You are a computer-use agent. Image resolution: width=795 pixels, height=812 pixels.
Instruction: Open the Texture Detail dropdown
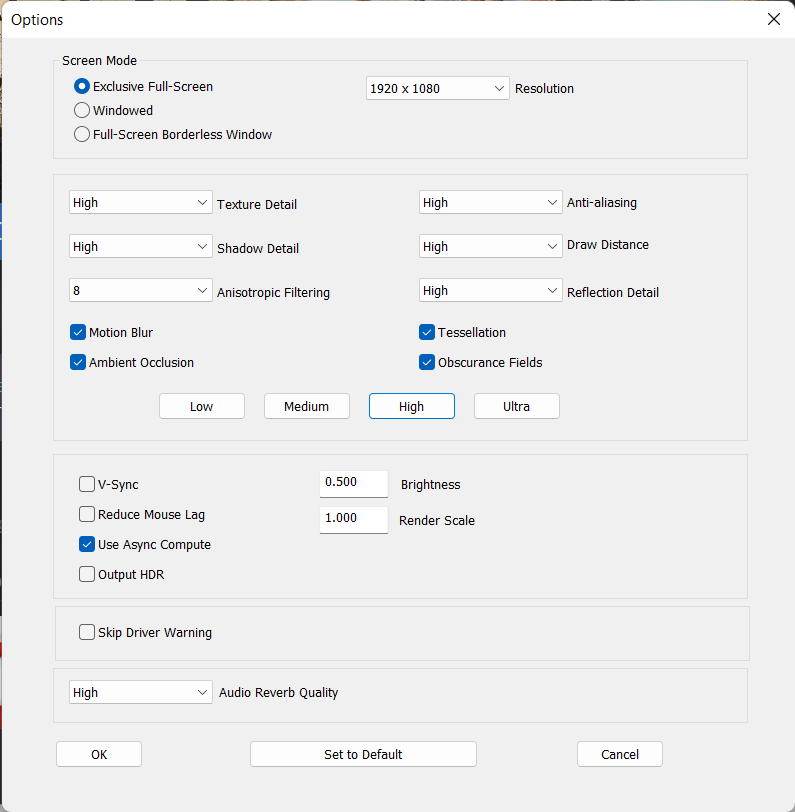[x=140, y=202]
